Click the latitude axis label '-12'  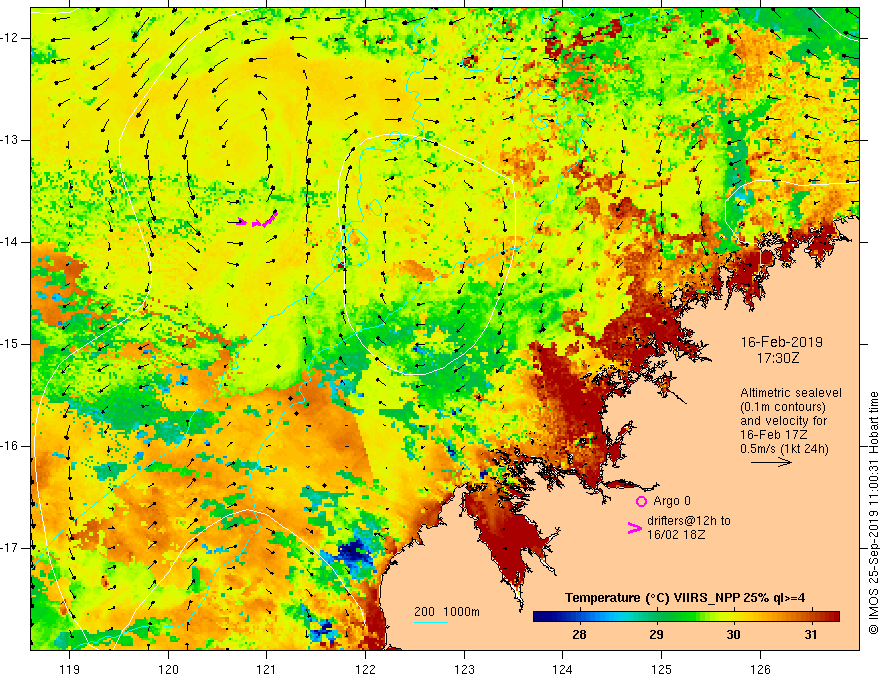tap(10, 38)
